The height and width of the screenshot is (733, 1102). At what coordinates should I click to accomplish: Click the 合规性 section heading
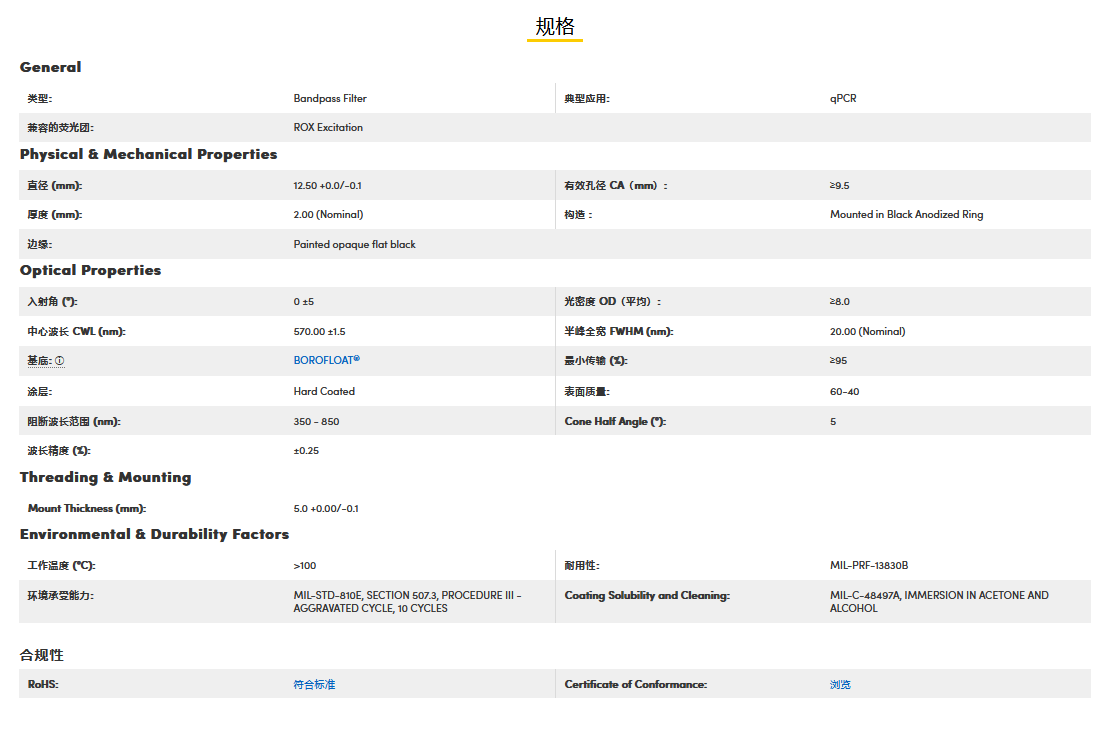(x=42, y=655)
